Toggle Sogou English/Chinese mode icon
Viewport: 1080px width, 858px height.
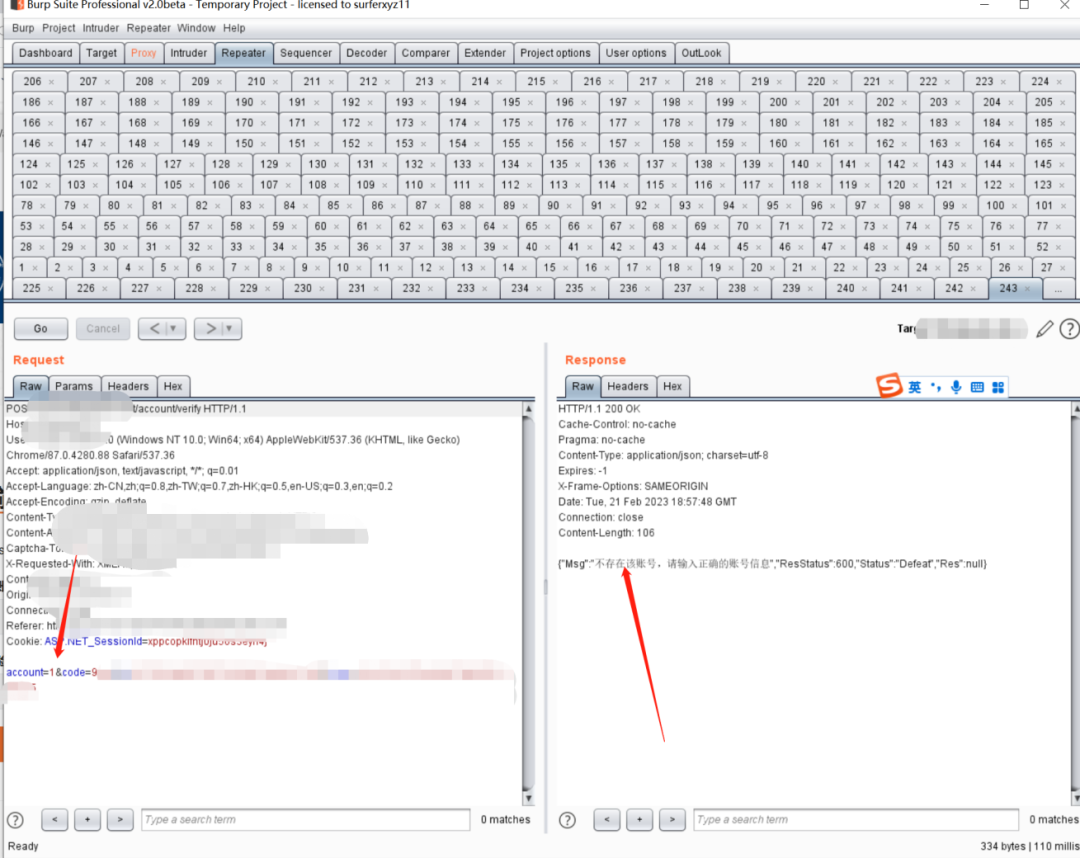[x=915, y=387]
